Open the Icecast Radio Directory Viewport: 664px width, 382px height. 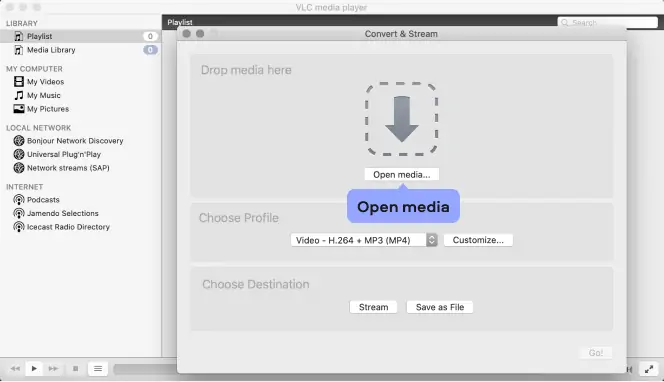tap(68, 227)
